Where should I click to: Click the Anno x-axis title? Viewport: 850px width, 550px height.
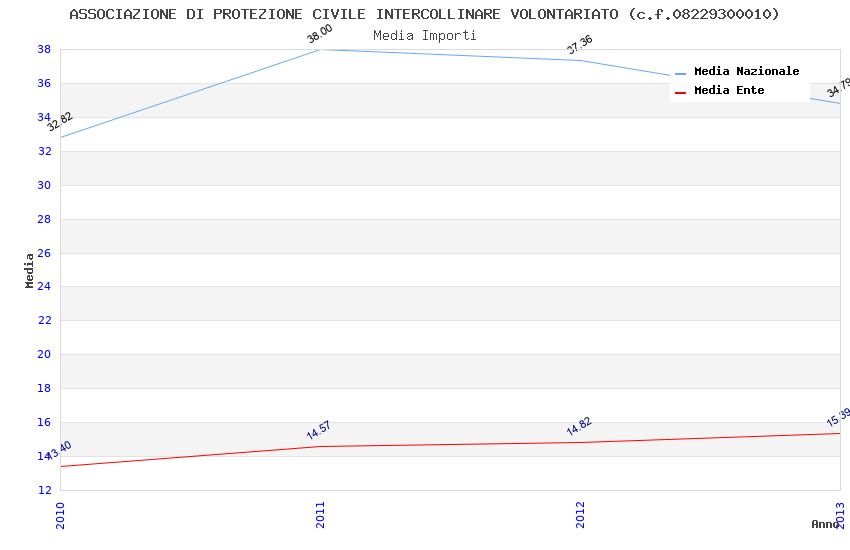pyautogui.click(x=825, y=524)
